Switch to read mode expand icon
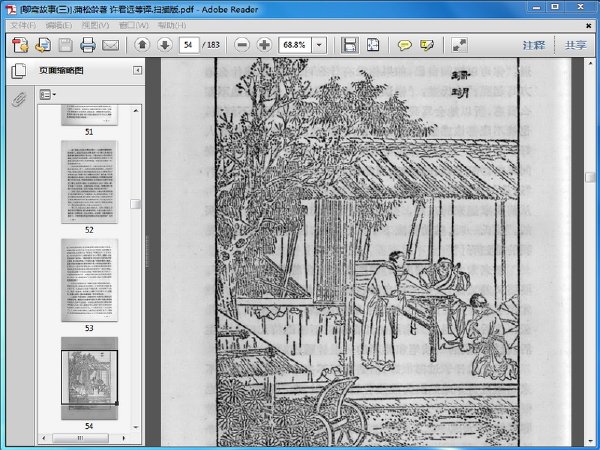The height and width of the screenshot is (450, 600). (x=459, y=45)
